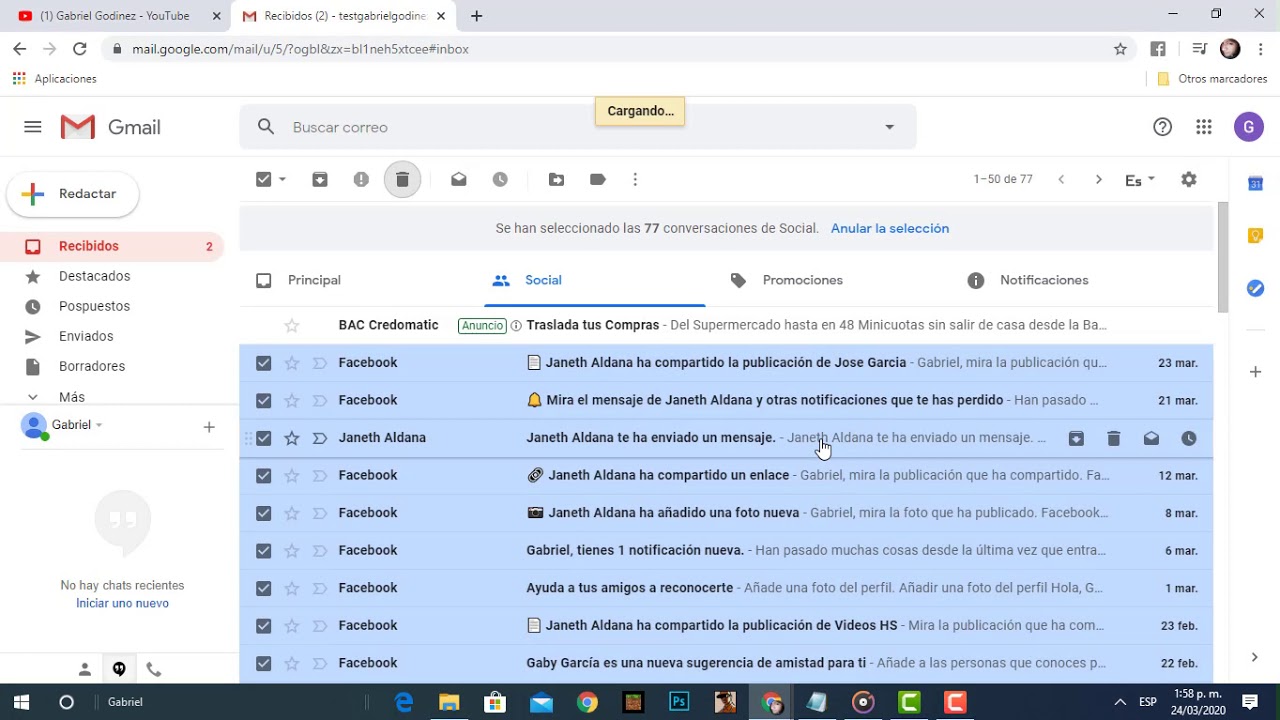Click the Redactar compose button
The image size is (1280, 720).
click(72, 193)
